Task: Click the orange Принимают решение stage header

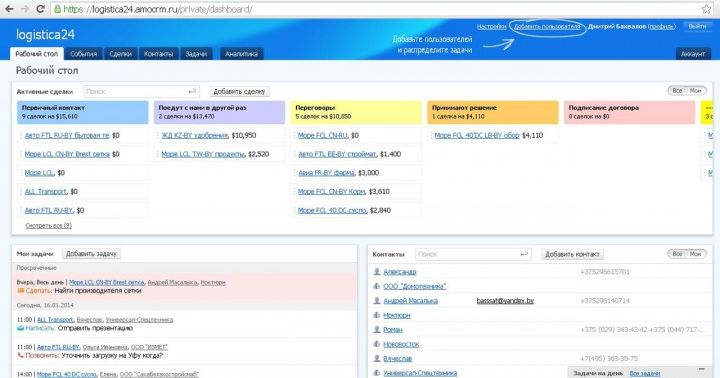Action: pos(493,112)
